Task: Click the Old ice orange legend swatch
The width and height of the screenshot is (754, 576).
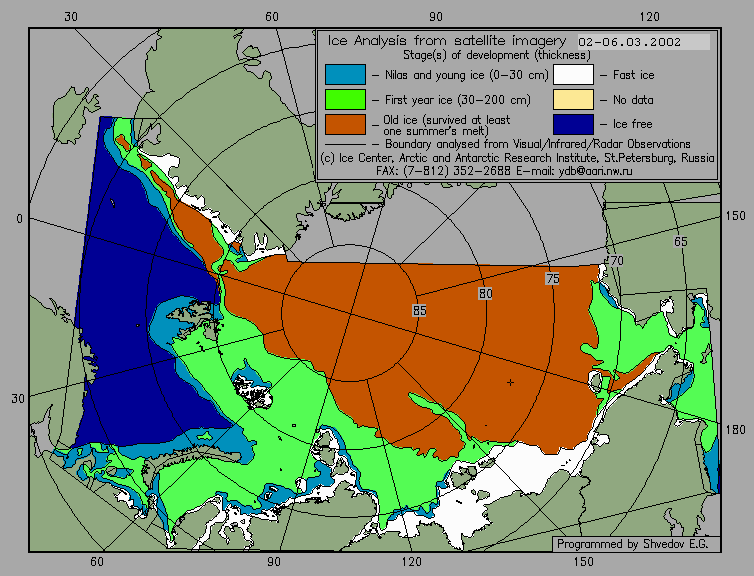Action: 345,124
